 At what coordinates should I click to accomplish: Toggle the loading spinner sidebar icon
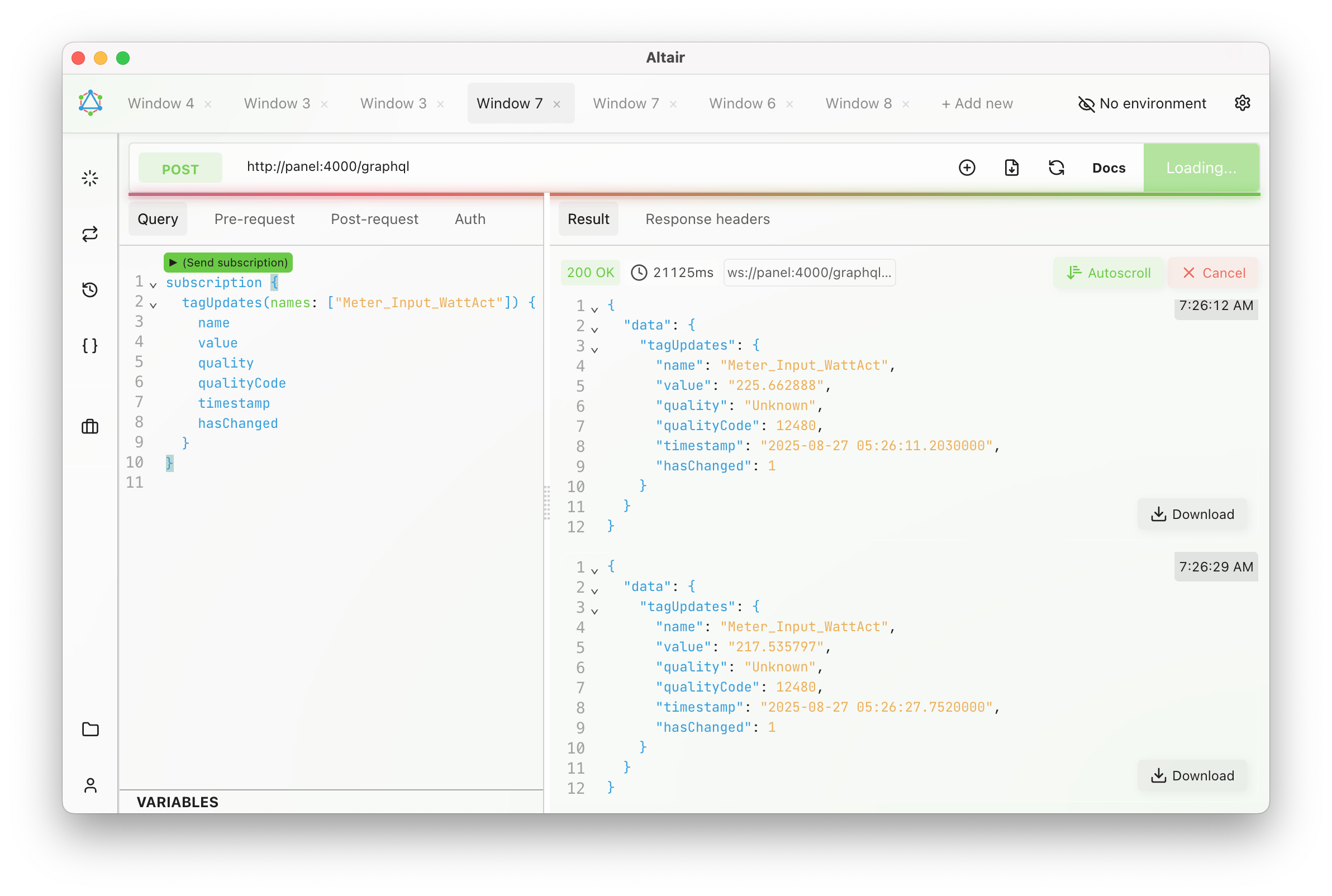[x=90, y=178]
